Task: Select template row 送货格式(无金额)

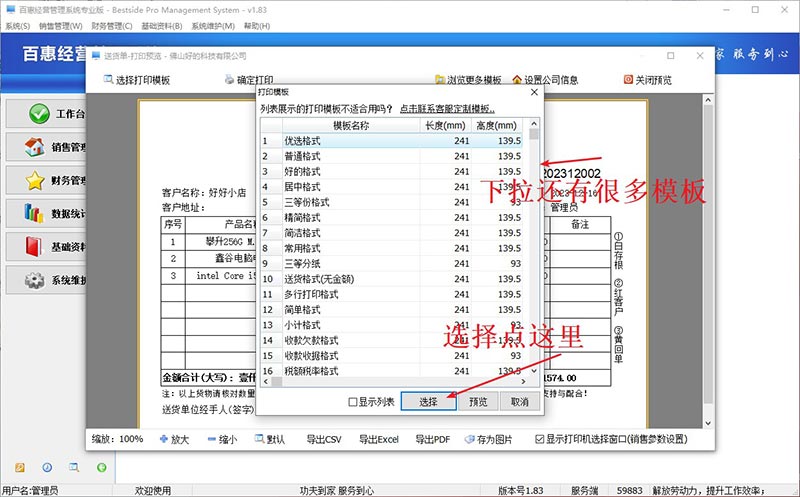Action: [x=393, y=279]
